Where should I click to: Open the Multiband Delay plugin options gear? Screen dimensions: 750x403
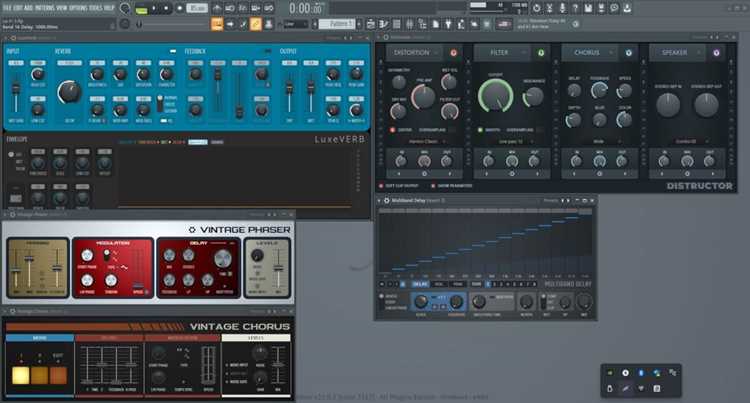(386, 200)
